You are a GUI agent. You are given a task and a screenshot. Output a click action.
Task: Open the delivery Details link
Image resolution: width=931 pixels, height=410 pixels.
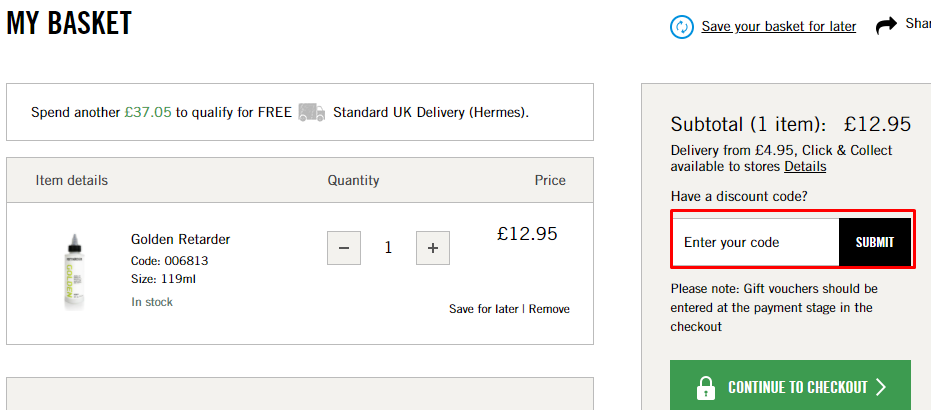(805, 166)
